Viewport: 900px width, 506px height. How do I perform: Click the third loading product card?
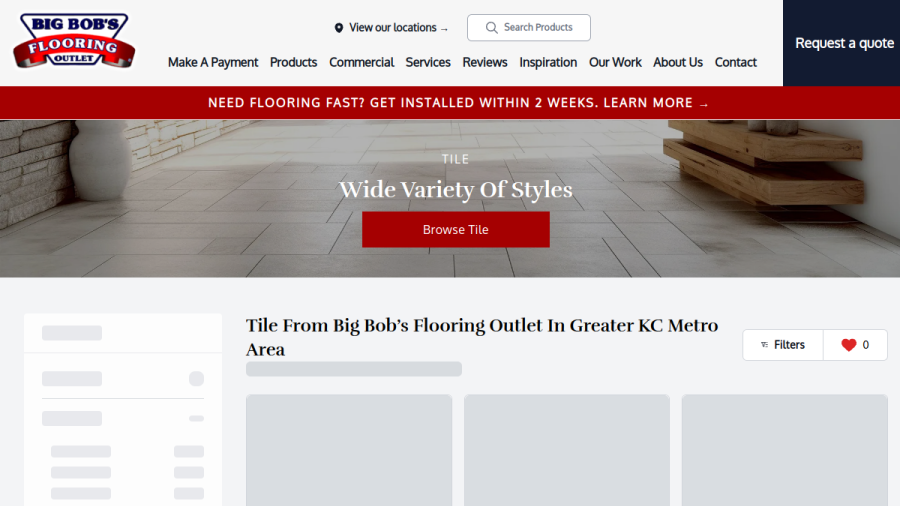[x=785, y=450]
